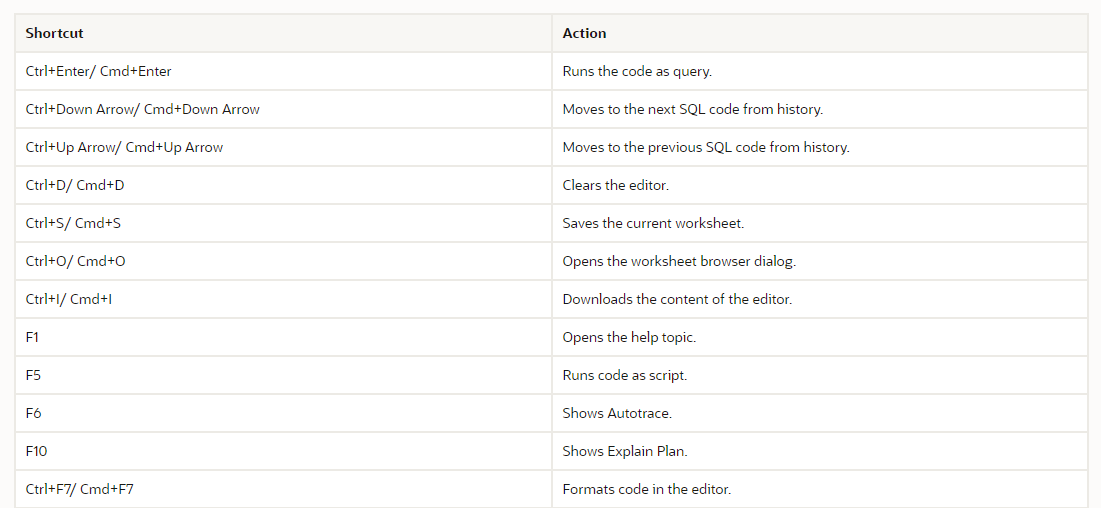Select the F10 shortcut cell
Image resolution: width=1101 pixels, height=508 pixels.
coord(283,450)
